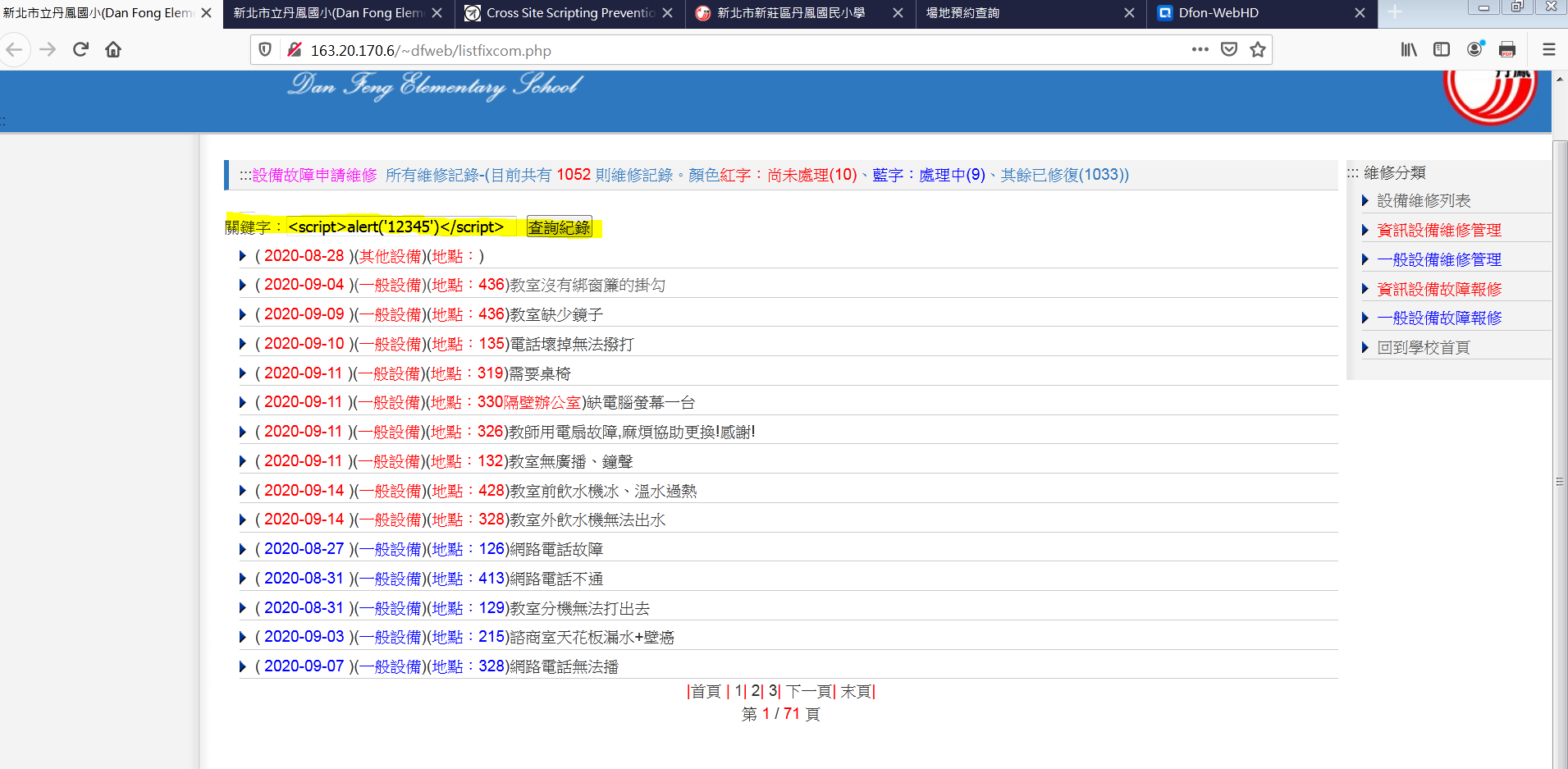1568x769 pixels.
Task: Go to 下一頁 next page
Action: [x=809, y=692]
